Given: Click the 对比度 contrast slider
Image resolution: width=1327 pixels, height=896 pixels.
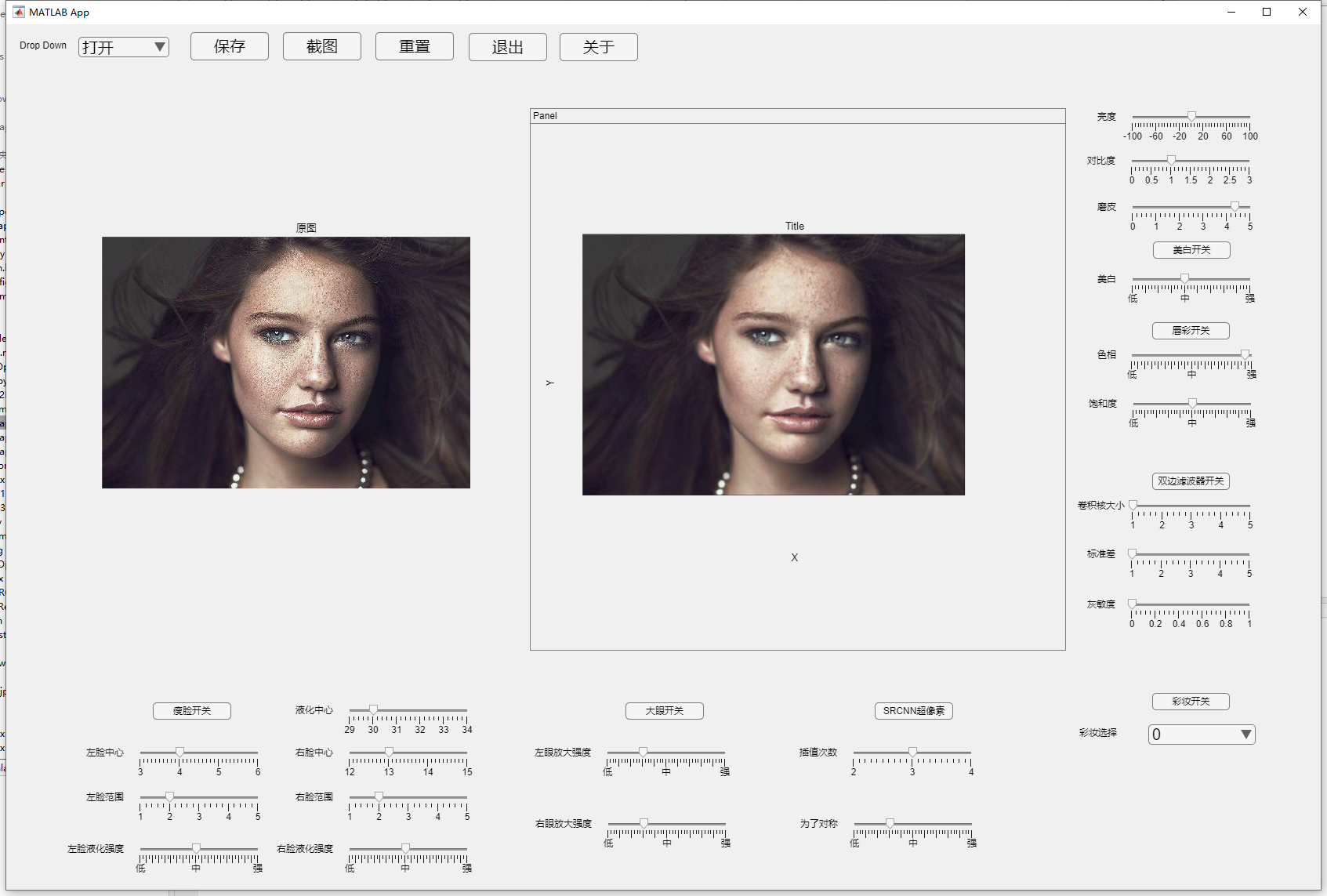Looking at the screenshot, I should pos(1191,160).
